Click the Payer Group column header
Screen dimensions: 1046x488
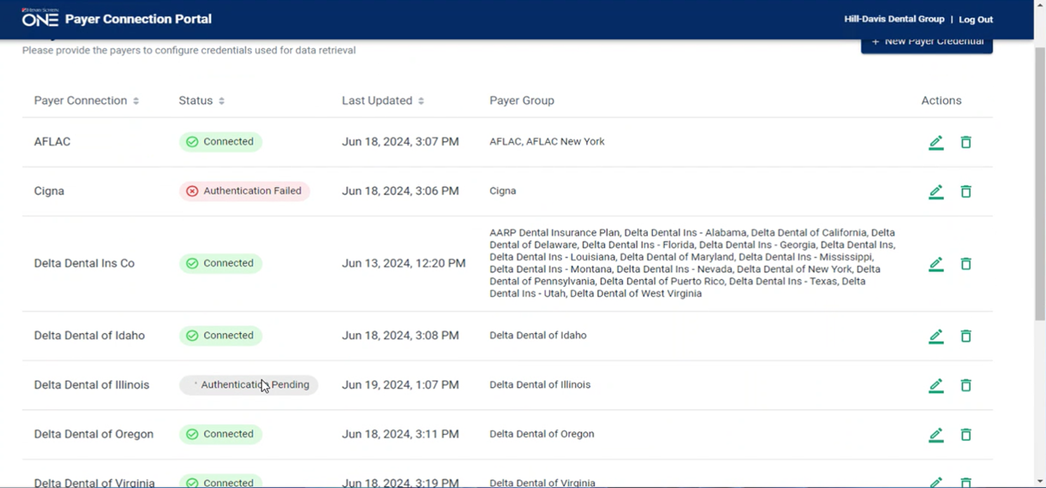[x=522, y=101]
